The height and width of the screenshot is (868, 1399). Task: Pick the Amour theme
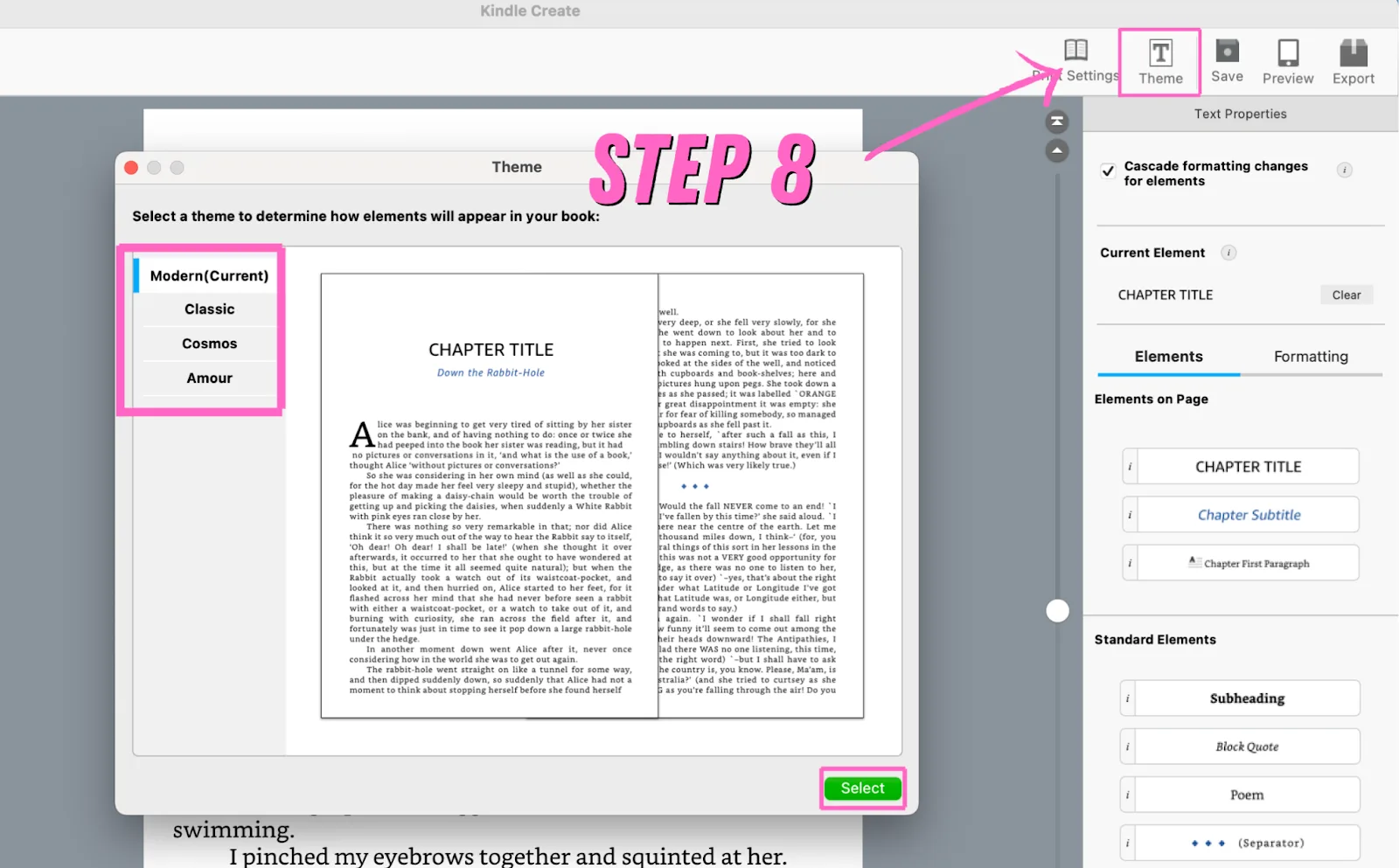point(209,378)
